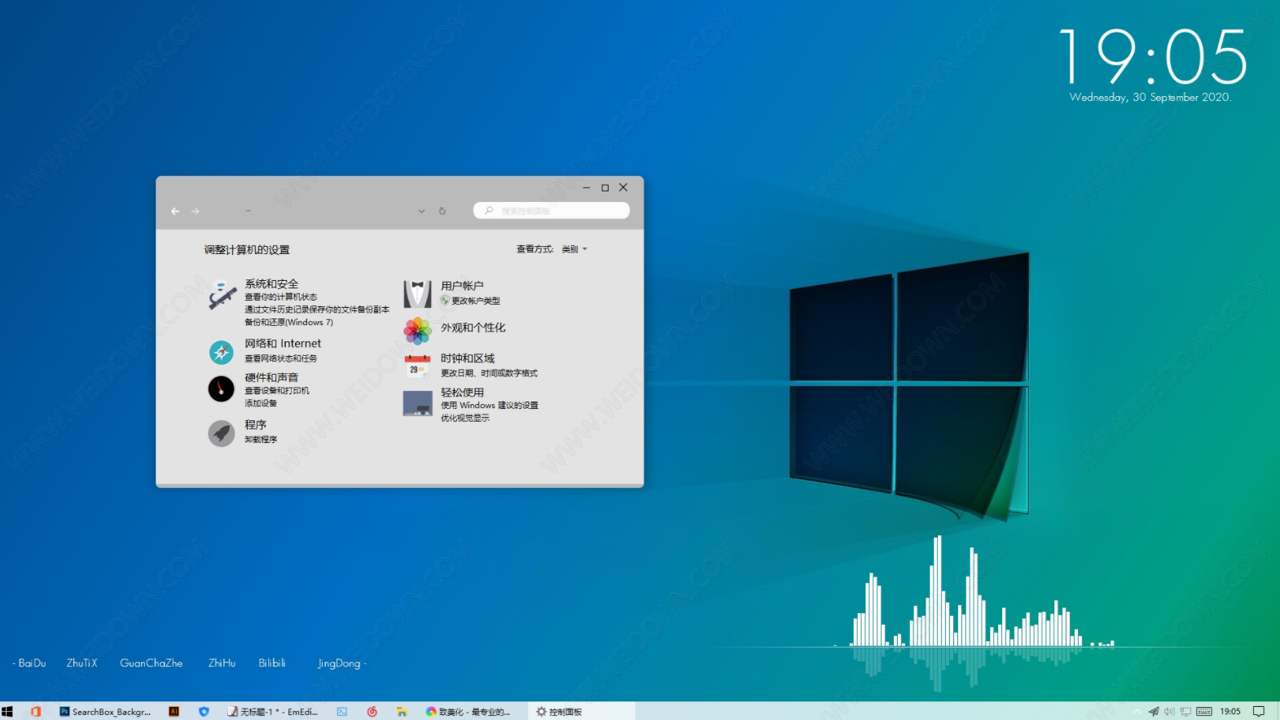Click the paper plane tray icon
1280x720 pixels.
click(x=1154, y=711)
